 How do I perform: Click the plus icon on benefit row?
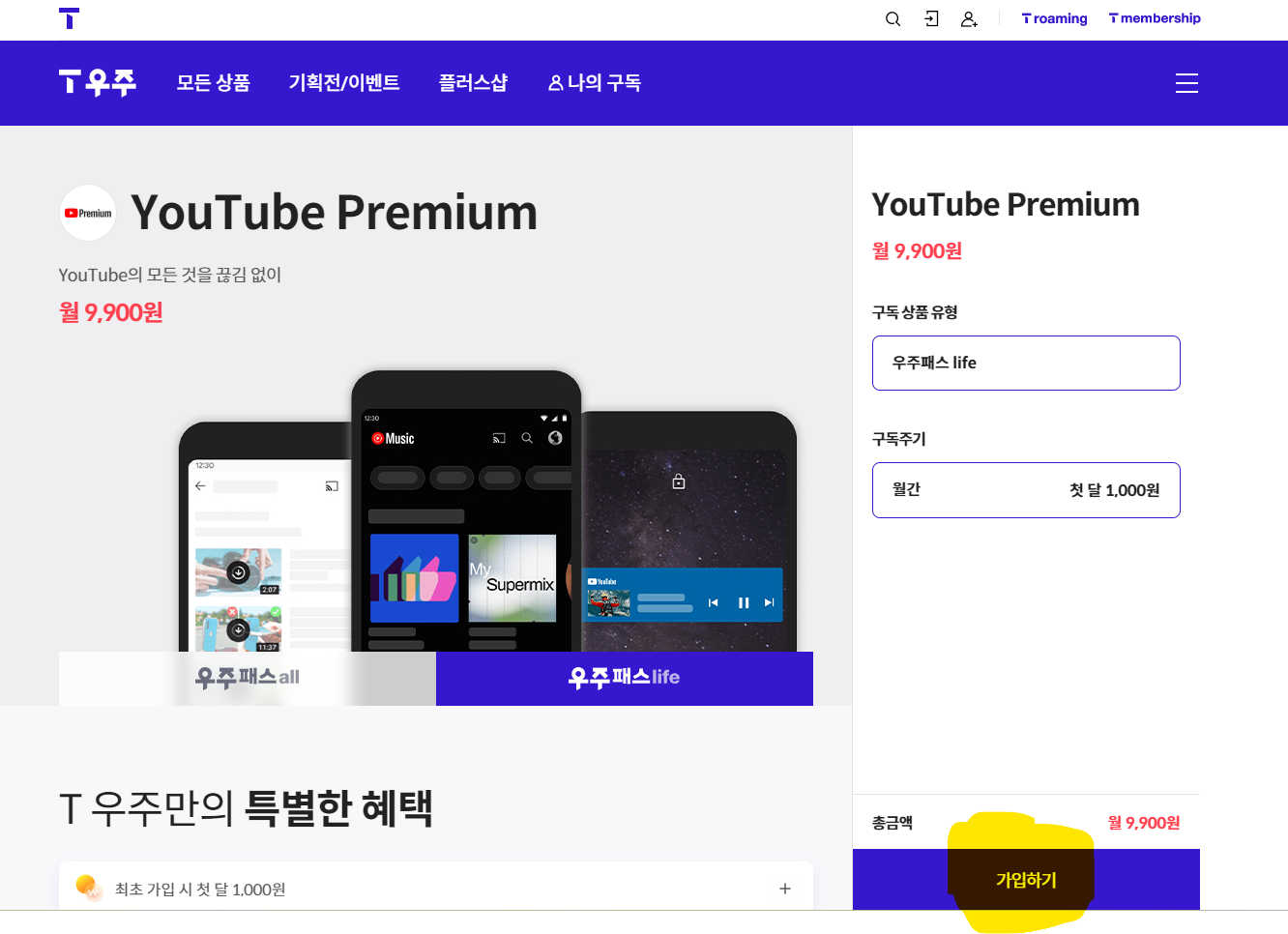coord(785,889)
